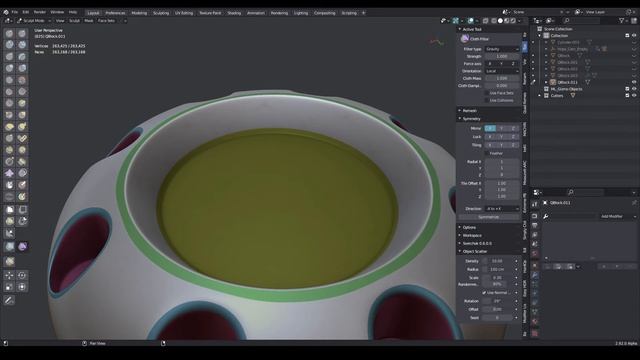Select the Draw sculpt brush
The width and height of the screenshot is (640, 360).
coord(9,33)
